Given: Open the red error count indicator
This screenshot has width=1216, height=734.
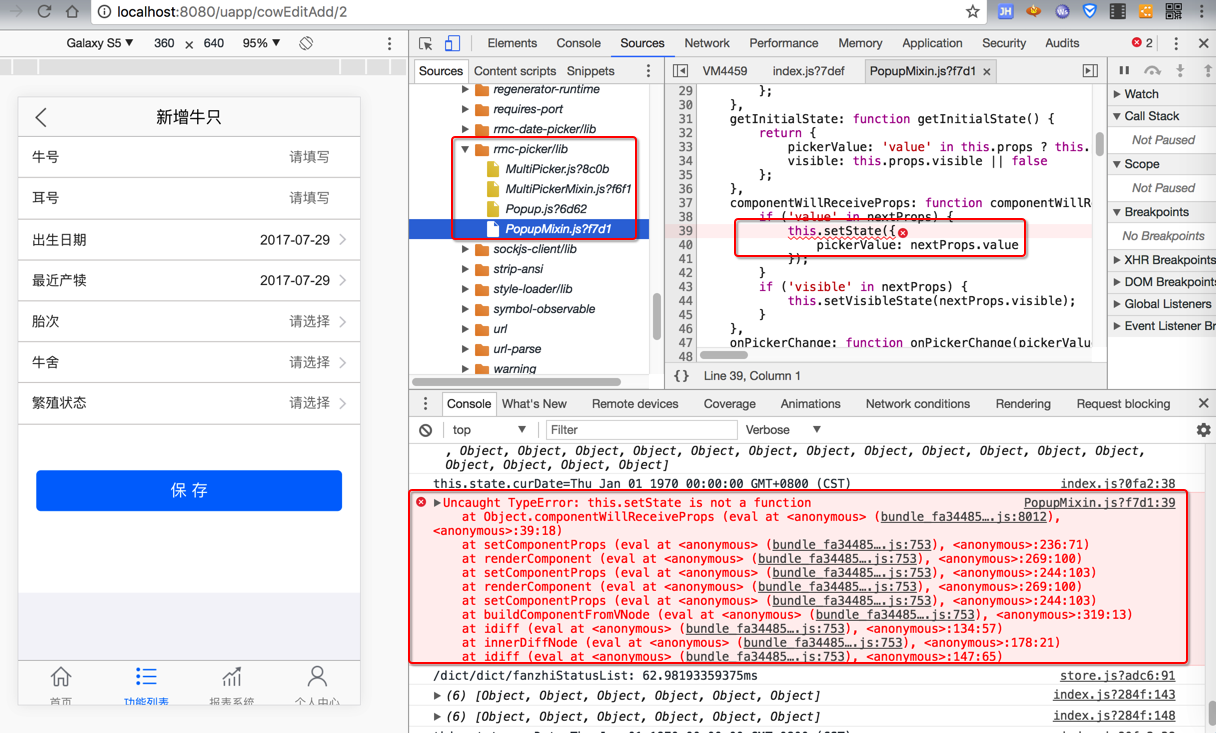Looking at the screenshot, I should (x=1142, y=43).
